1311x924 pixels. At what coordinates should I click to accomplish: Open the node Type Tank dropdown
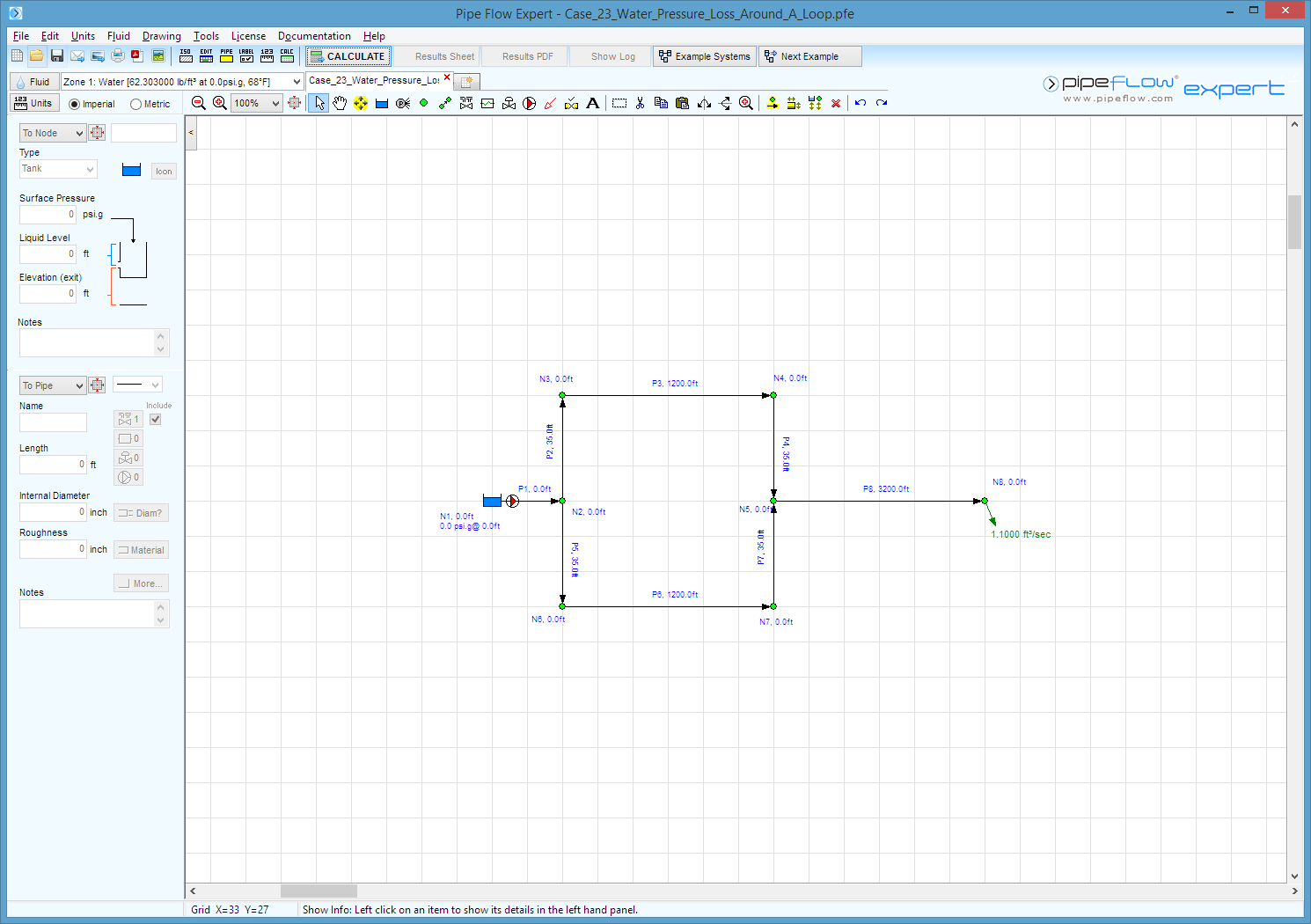click(58, 169)
